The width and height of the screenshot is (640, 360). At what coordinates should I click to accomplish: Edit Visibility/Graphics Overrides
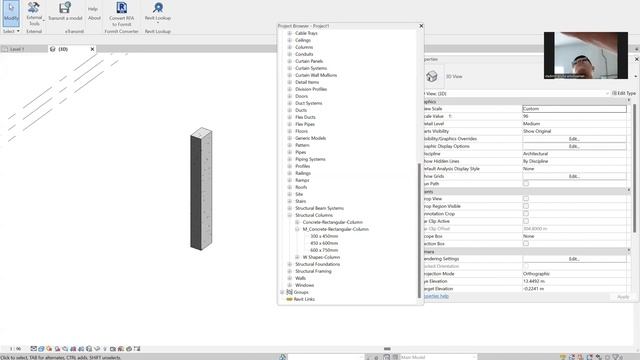(574, 139)
